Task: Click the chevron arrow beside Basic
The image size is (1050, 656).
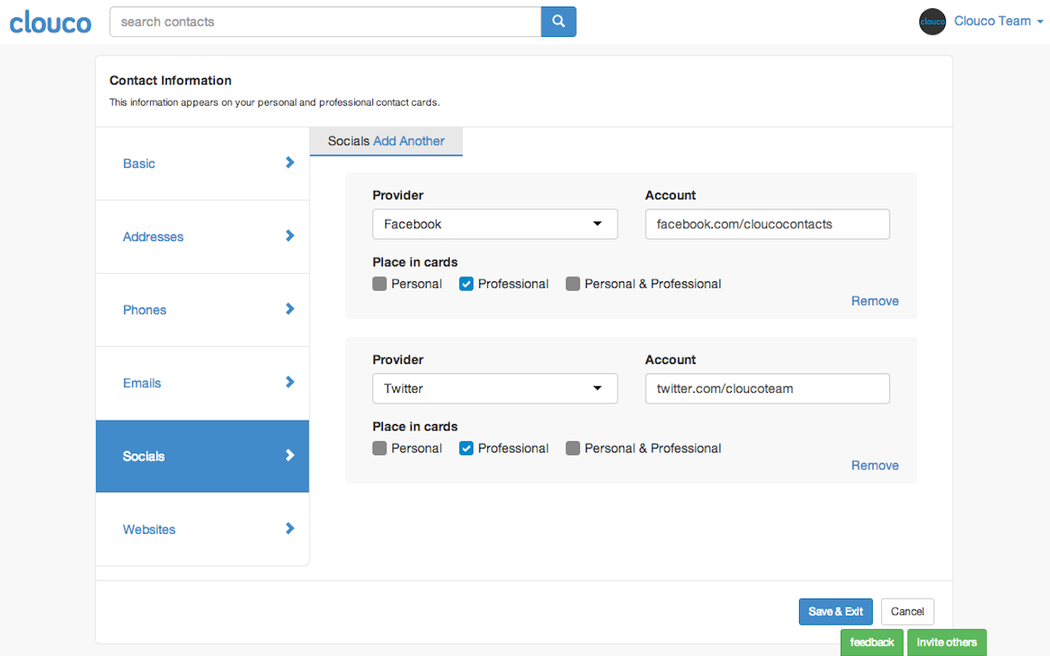Action: pos(290,162)
